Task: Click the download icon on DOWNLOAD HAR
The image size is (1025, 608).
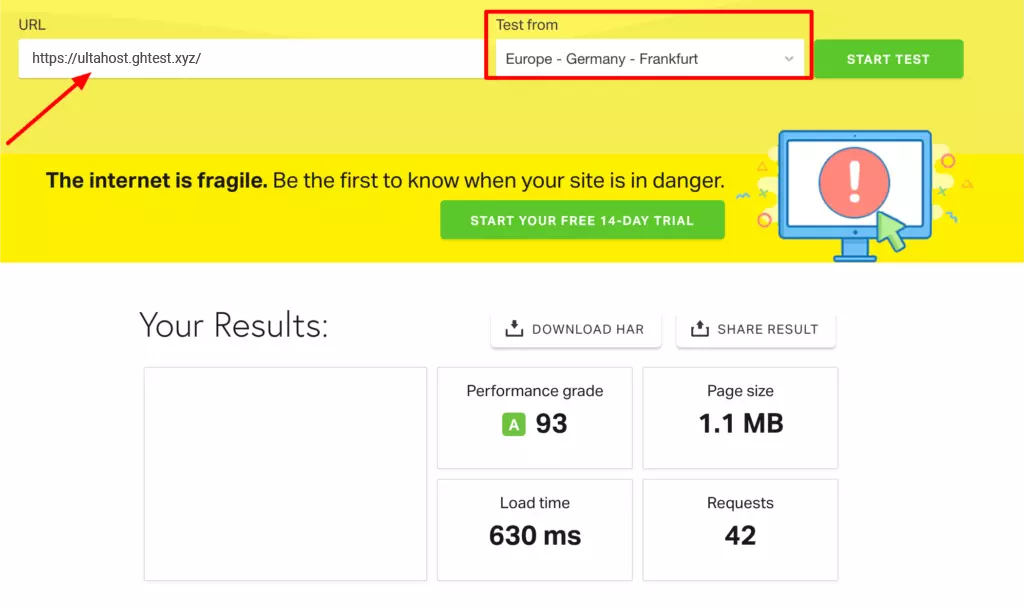Action: (514, 327)
